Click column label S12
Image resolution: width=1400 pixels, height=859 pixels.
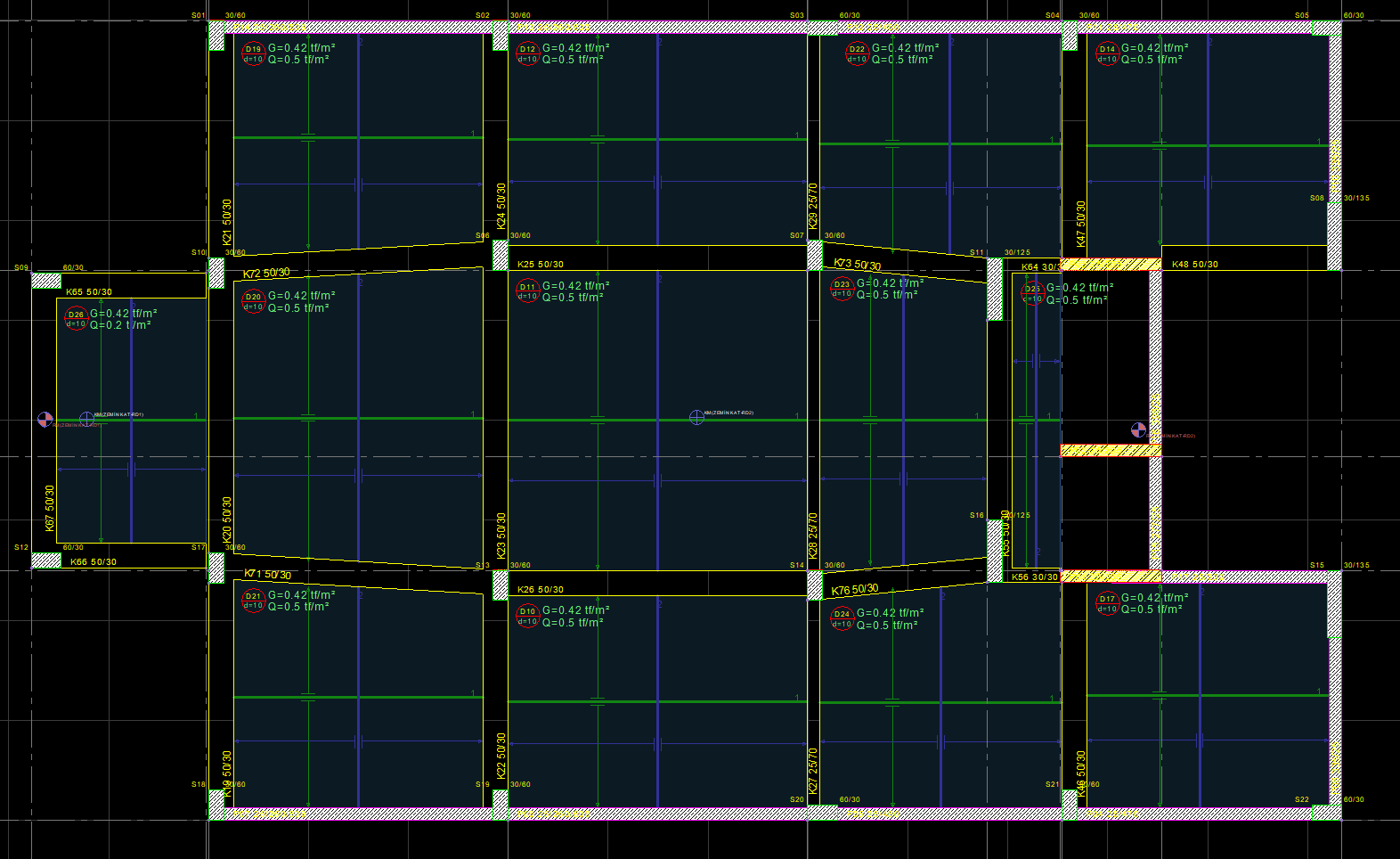[x=21, y=548]
